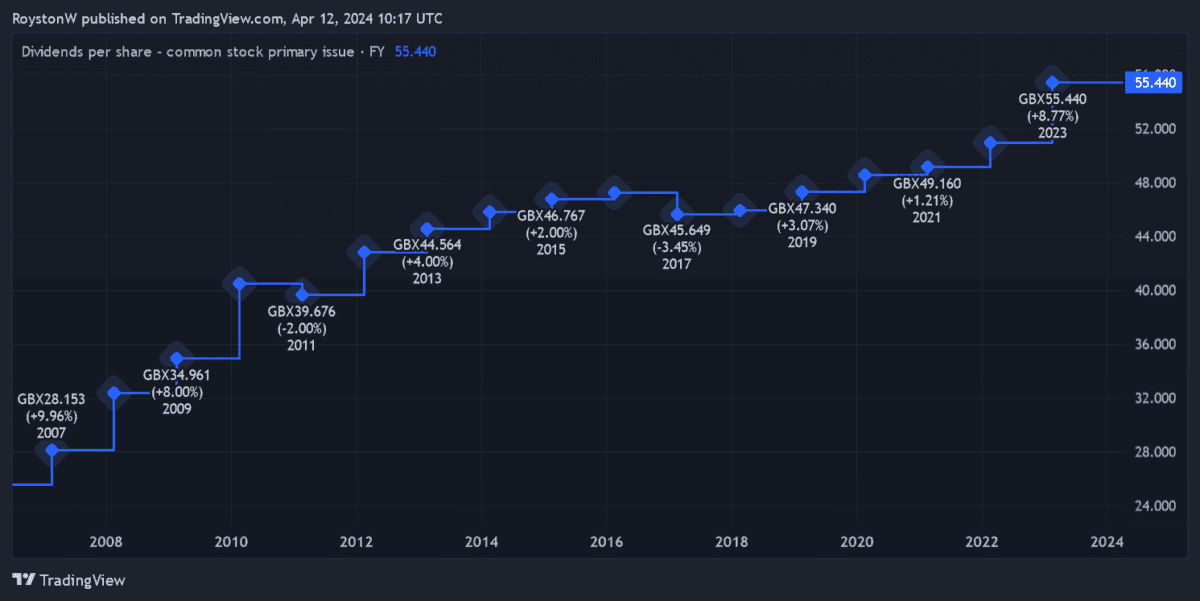The image size is (1200, 601).
Task: Select the GBX28.153 2007 annotation label
Action: [52, 416]
